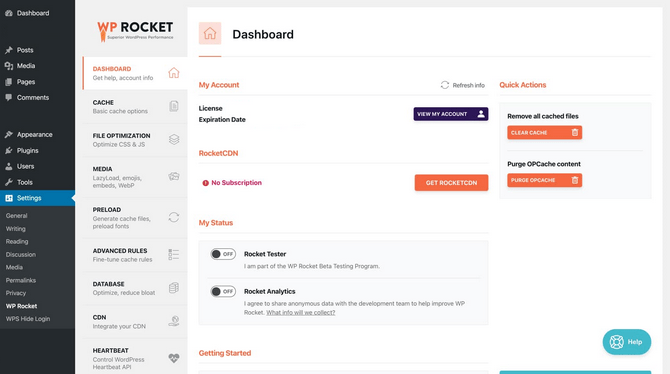Image resolution: width=670 pixels, height=374 pixels.
Task: Select the Database stack icon
Action: (x=173, y=288)
